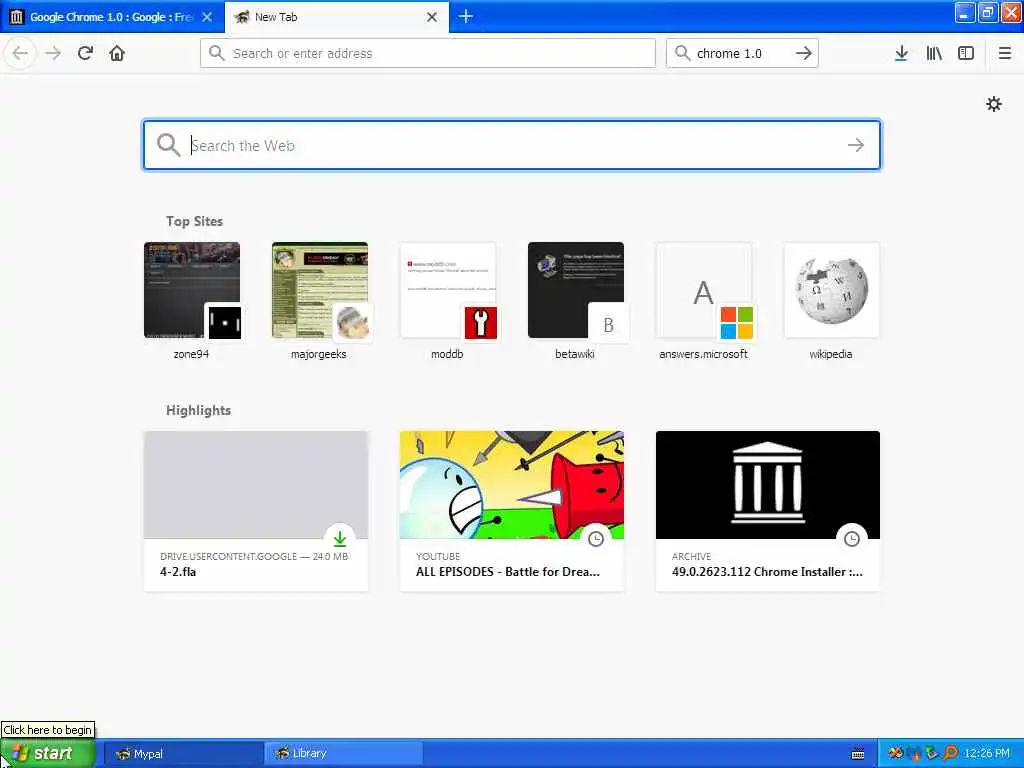Submit the chrome 1.0 search arrow
Viewport: 1024px width, 768px height.
pos(804,53)
